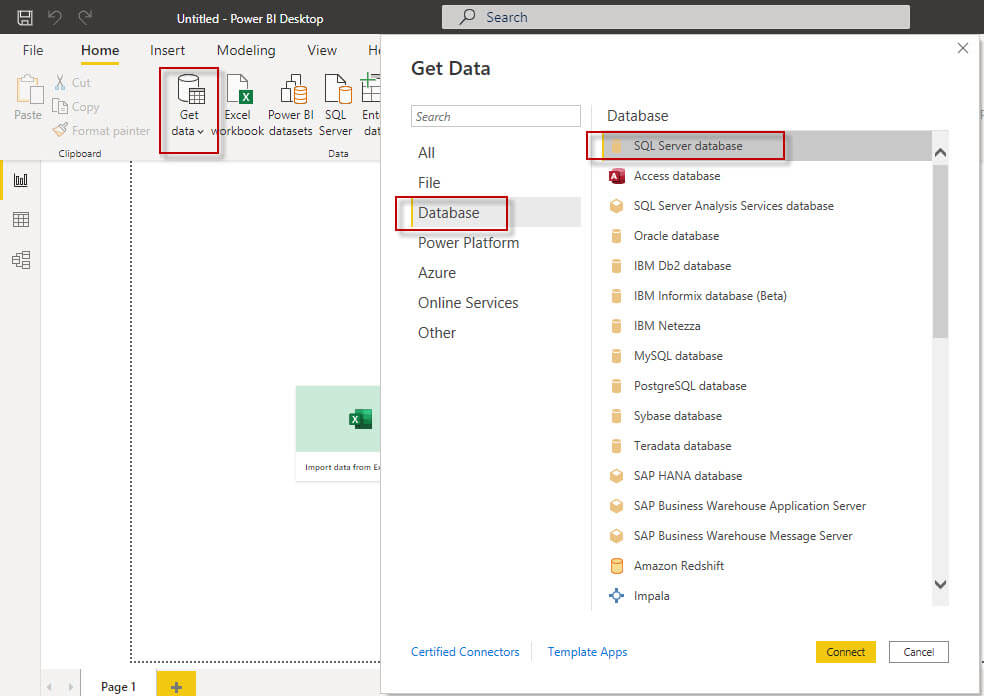Open the Model view icon
The image size is (984, 696).
[x=21, y=260]
